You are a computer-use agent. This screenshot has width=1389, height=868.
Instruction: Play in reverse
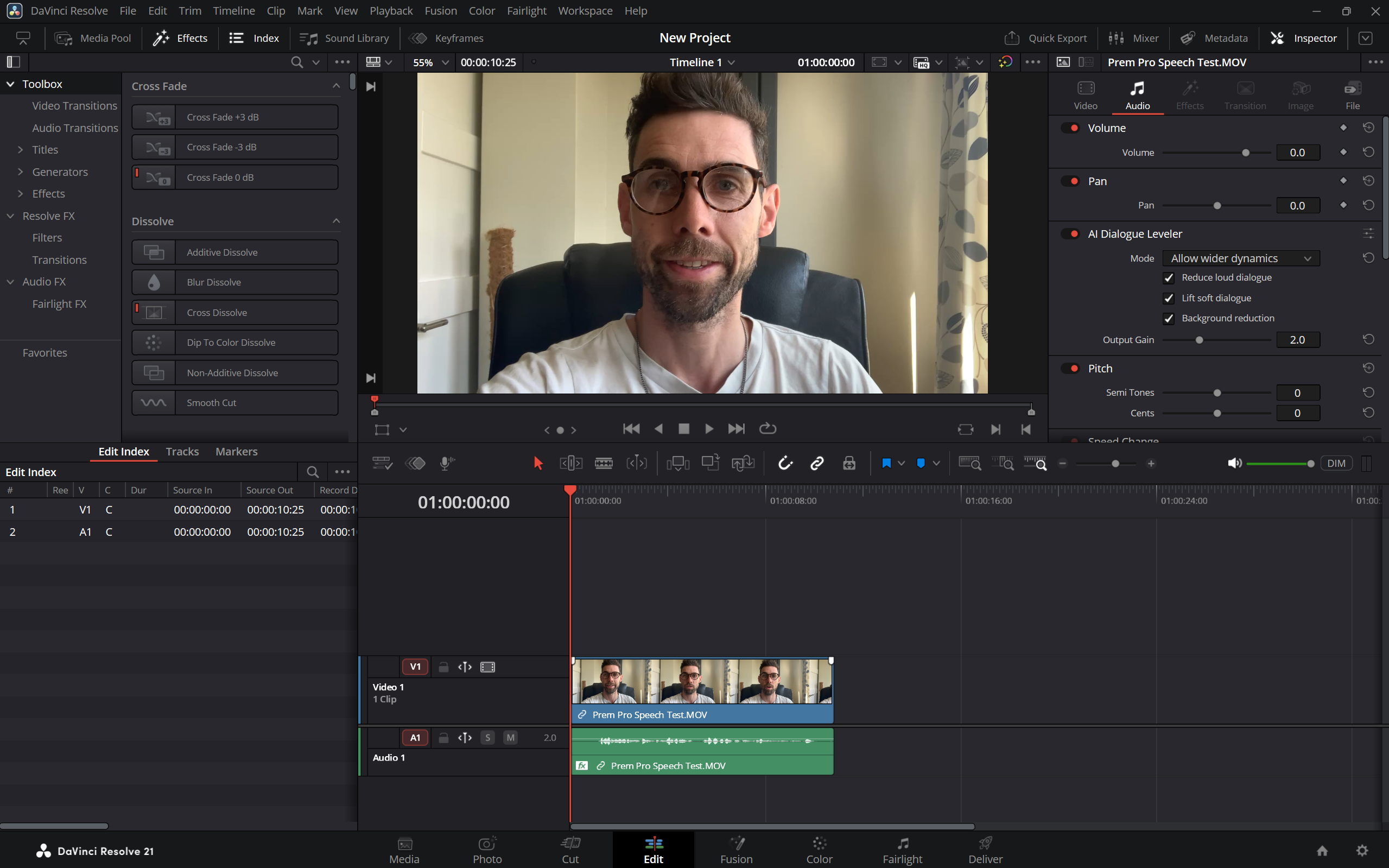pyautogui.click(x=658, y=429)
